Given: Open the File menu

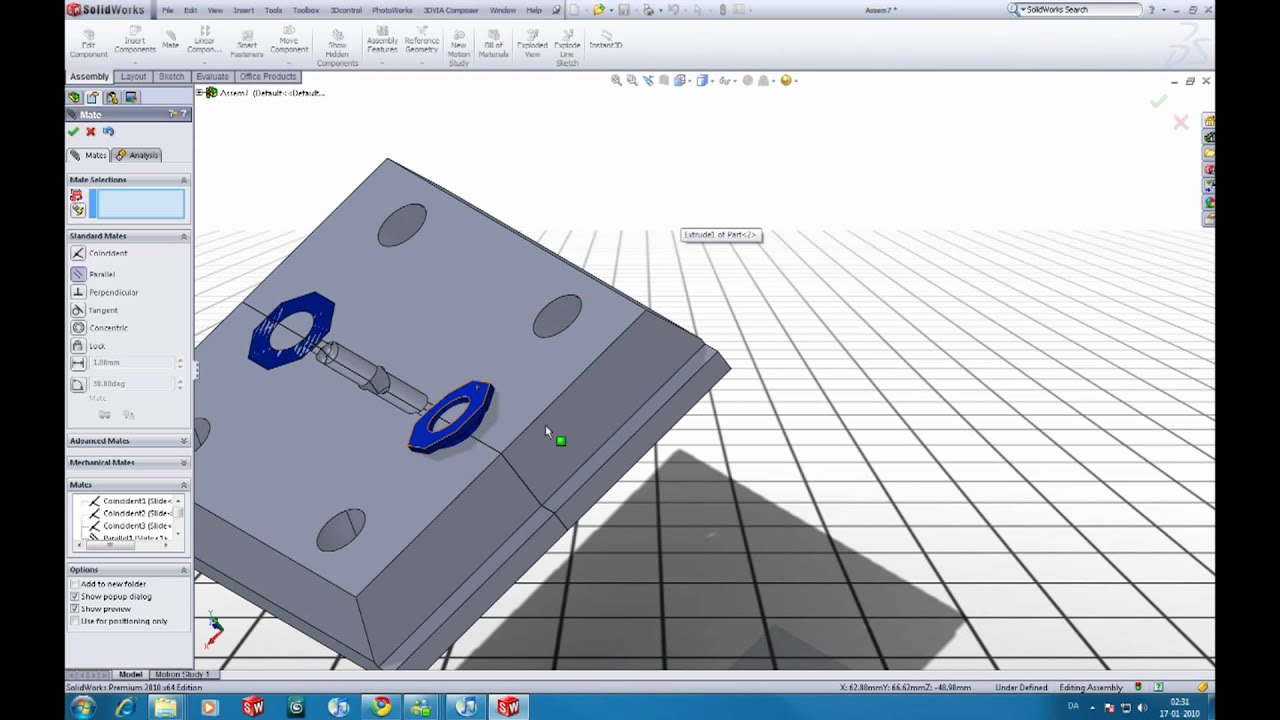Looking at the screenshot, I should click(168, 10).
